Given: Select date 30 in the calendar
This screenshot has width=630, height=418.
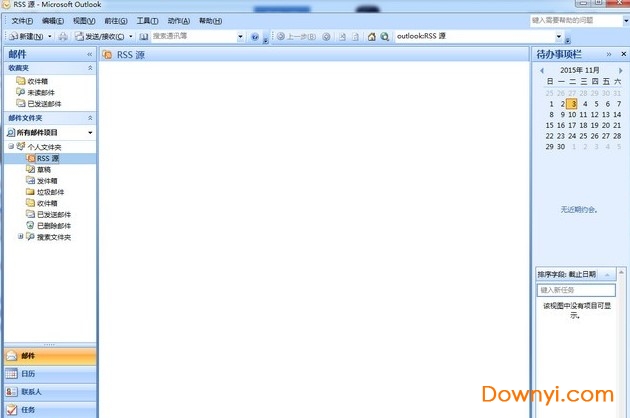Looking at the screenshot, I should pyautogui.click(x=561, y=147).
